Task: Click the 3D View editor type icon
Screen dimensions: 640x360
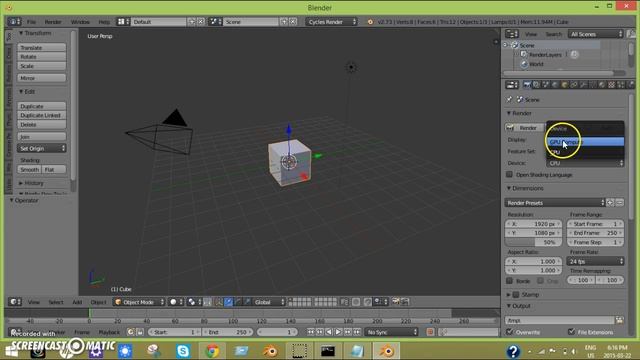Action: 15,302
